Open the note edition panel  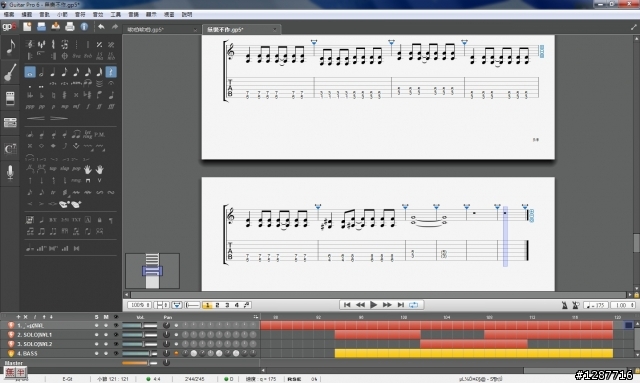pos(10,47)
